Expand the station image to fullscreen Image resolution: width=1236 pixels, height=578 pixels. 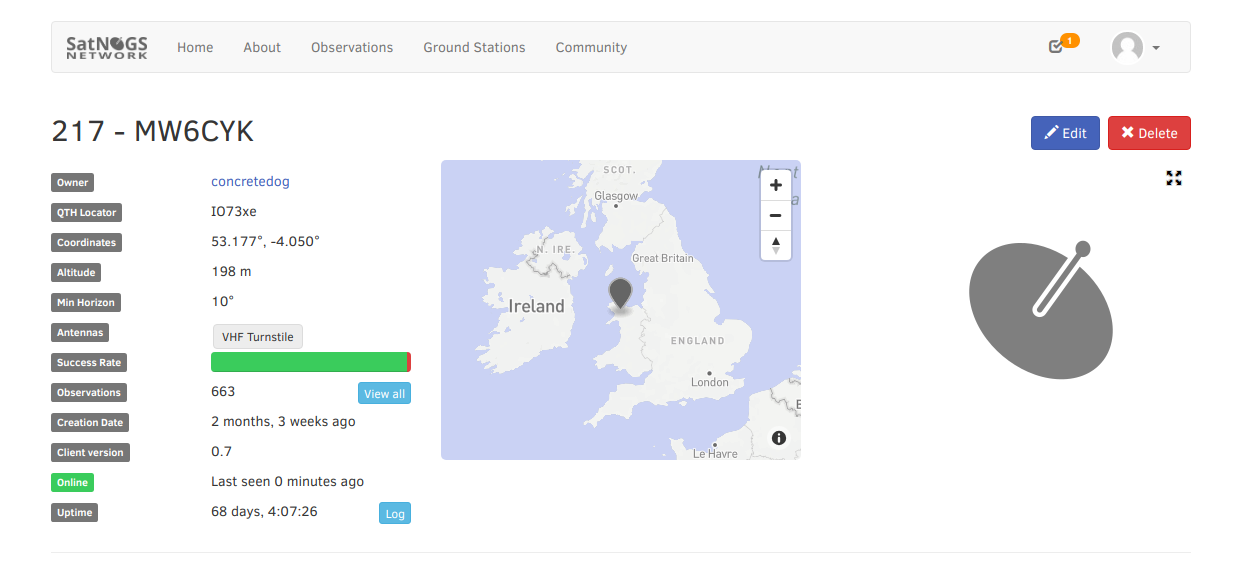(1174, 178)
